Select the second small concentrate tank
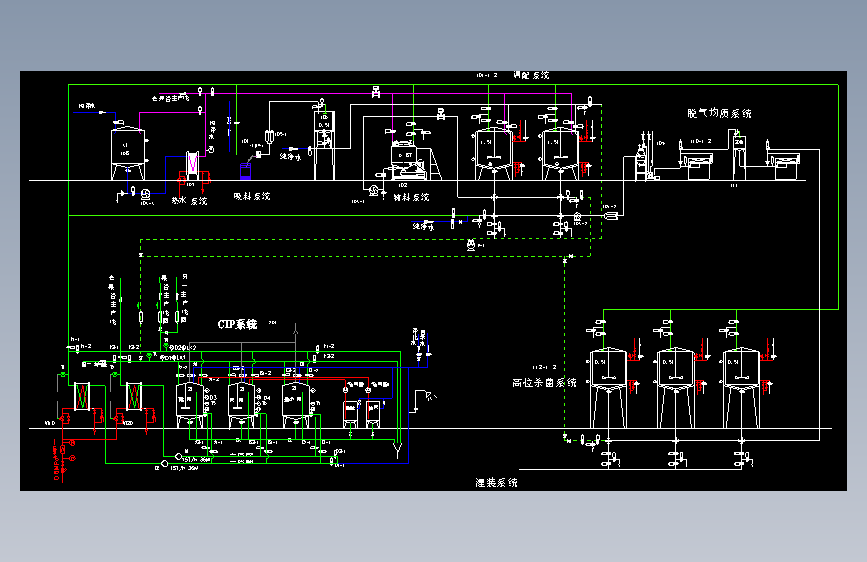867x562 pixels. coord(373,414)
